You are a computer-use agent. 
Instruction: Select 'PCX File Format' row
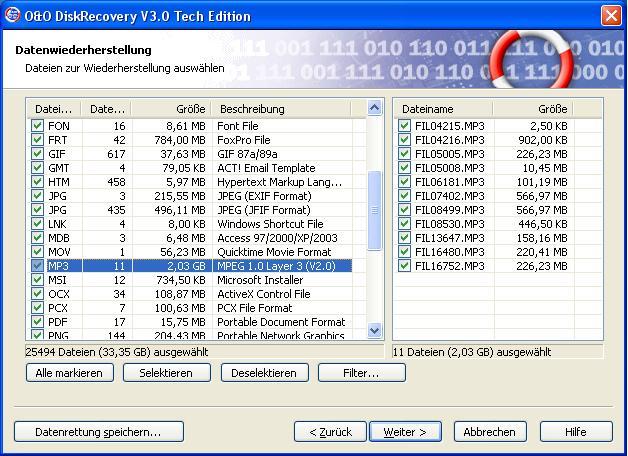pos(254,308)
